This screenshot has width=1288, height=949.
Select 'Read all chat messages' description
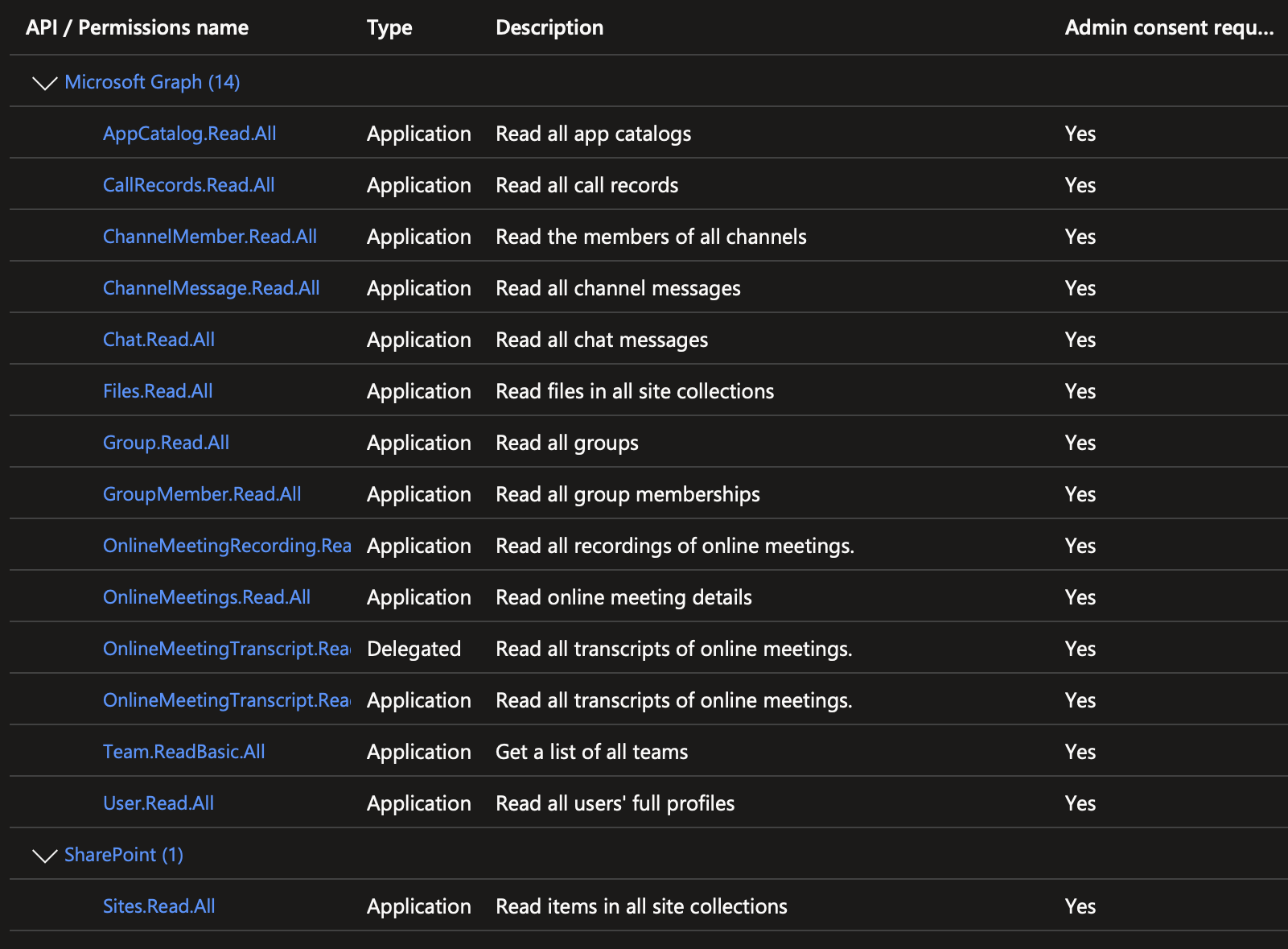tap(603, 340)
